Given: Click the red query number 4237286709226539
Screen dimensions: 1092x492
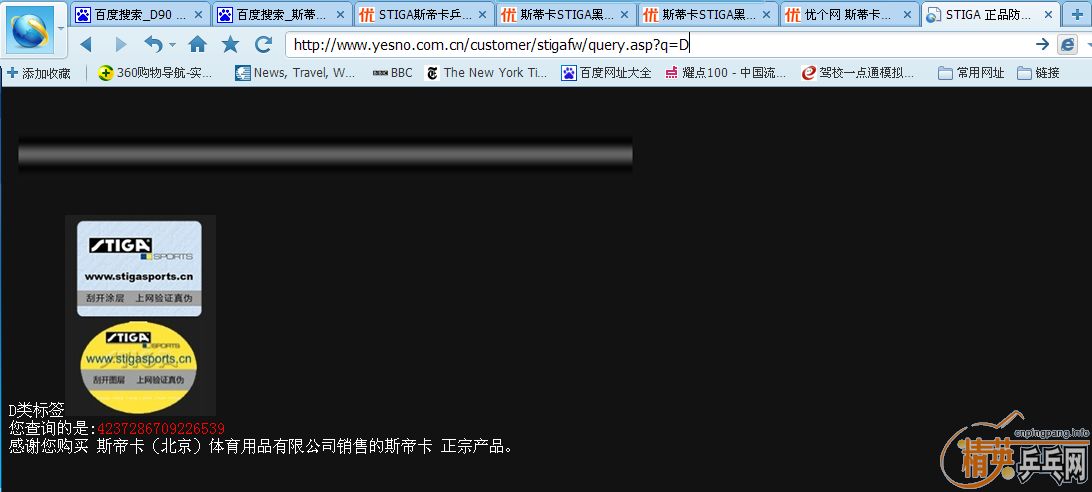Looking at the screenshot, I should [x=161, y=429].
